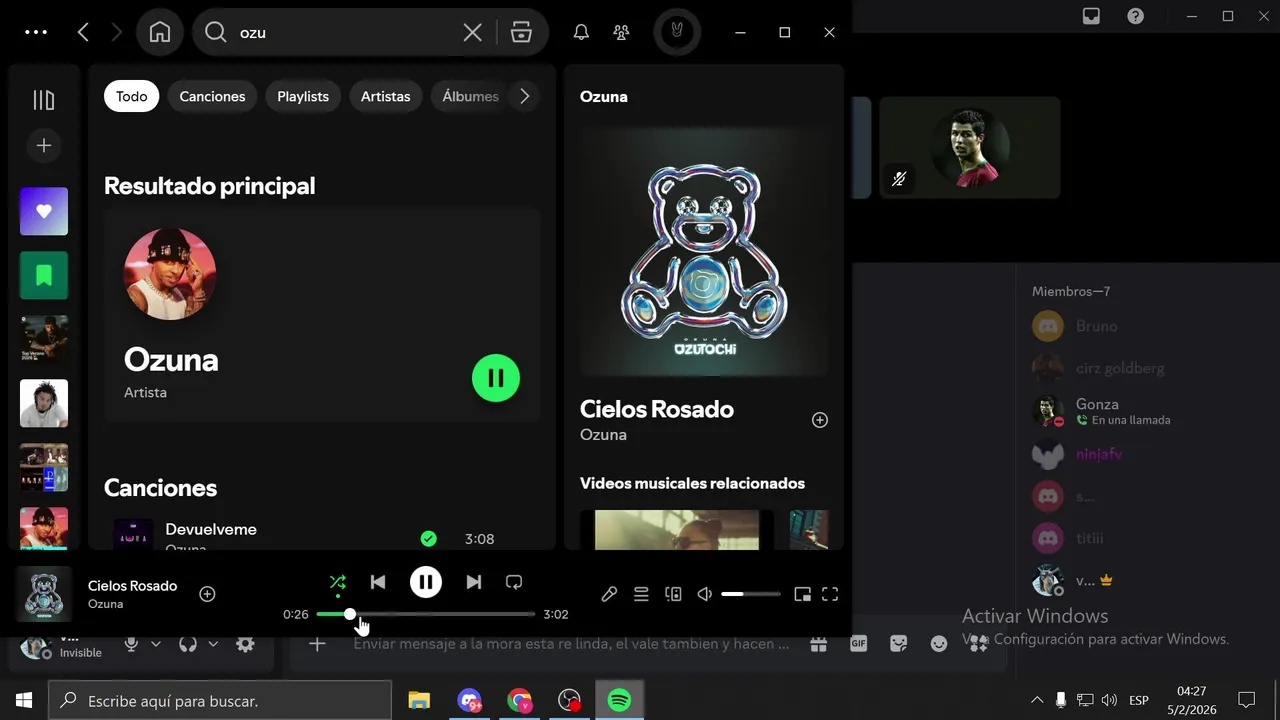Image resolution: width=1280 pixels, height=720 pixels.
Task: Select the Artistas filter chip
Action: click(x=385, y=96)
